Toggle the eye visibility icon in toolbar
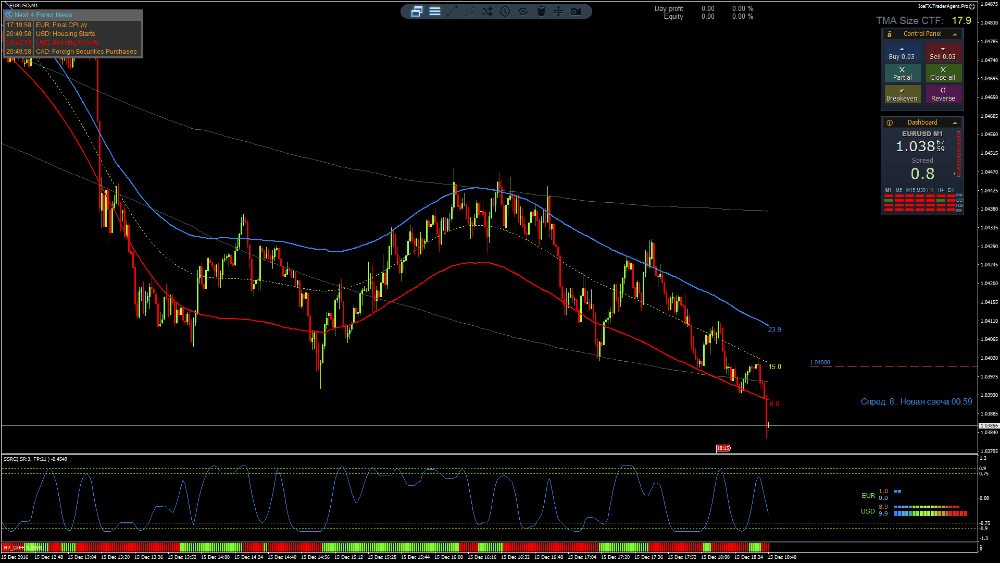The image size is (1000, 563). tap(523, 11)
